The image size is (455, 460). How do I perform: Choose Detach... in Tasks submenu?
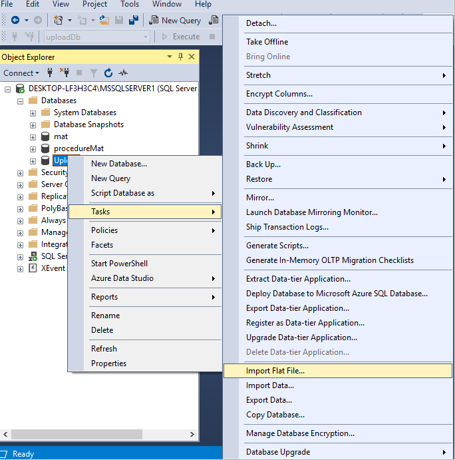pyautogui.click(x=337, y=23)
